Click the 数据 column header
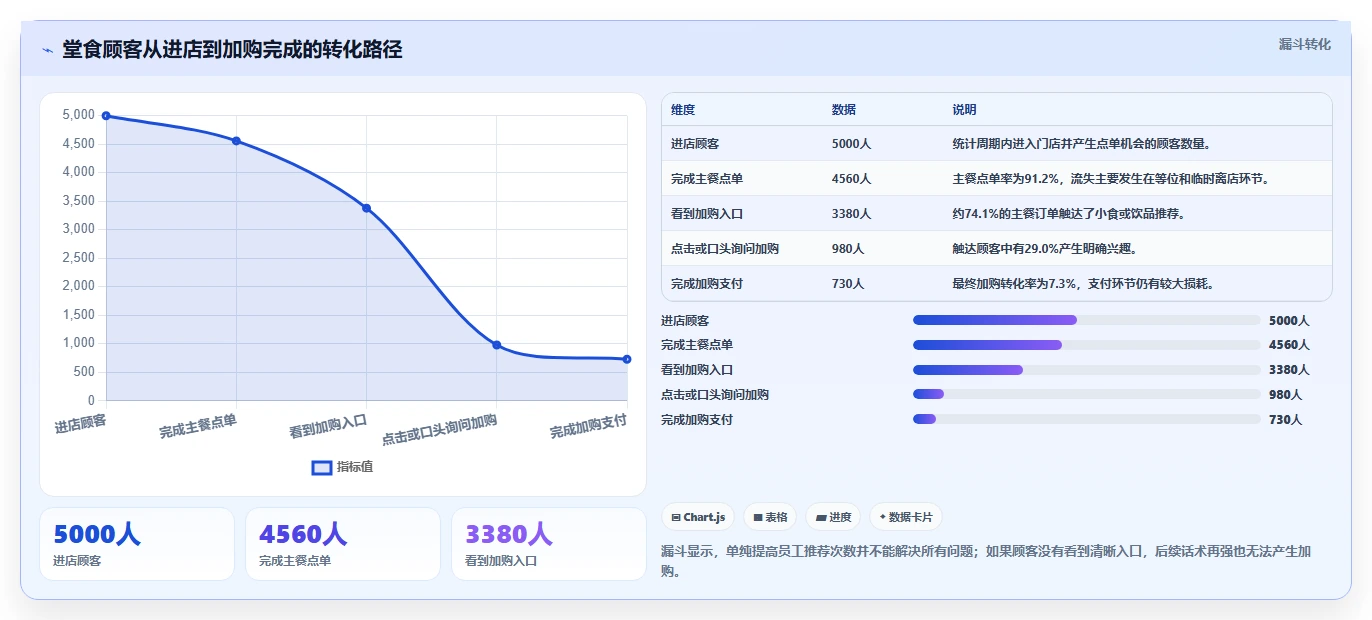Screen dimensions: 1372x620 click(x=844, y=110)
